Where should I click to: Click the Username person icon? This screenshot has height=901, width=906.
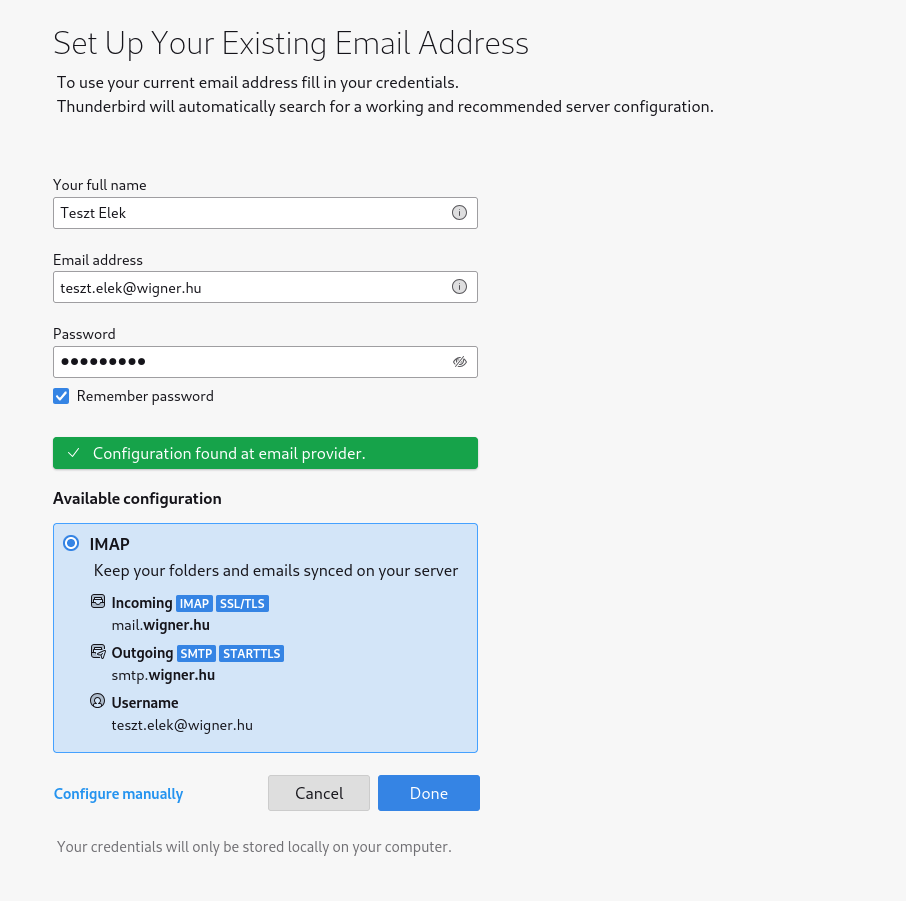[x=98, y=702]
